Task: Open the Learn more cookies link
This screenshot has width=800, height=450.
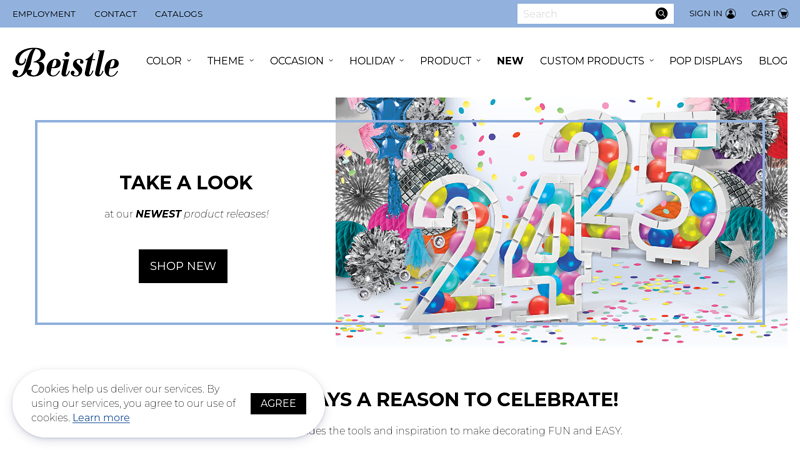Action: click(x=101, y=417)
